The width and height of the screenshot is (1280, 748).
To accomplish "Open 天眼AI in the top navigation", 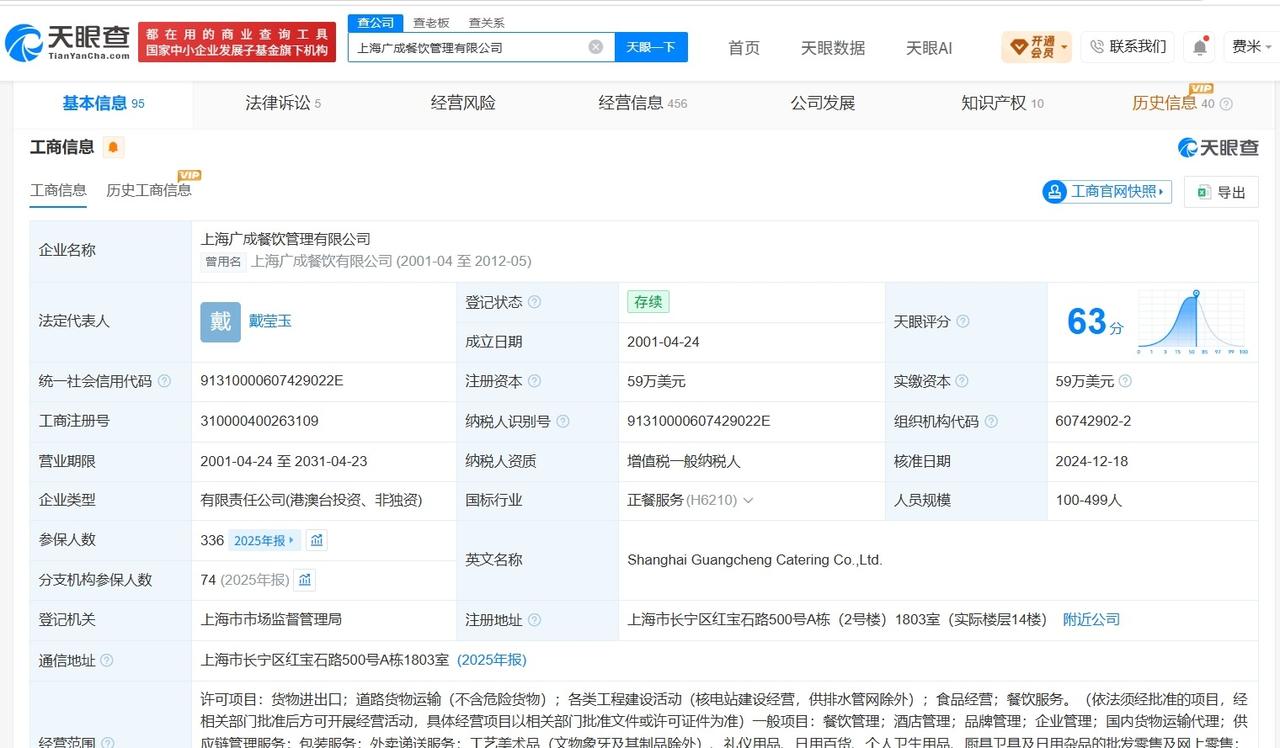I will pos(929,47).
